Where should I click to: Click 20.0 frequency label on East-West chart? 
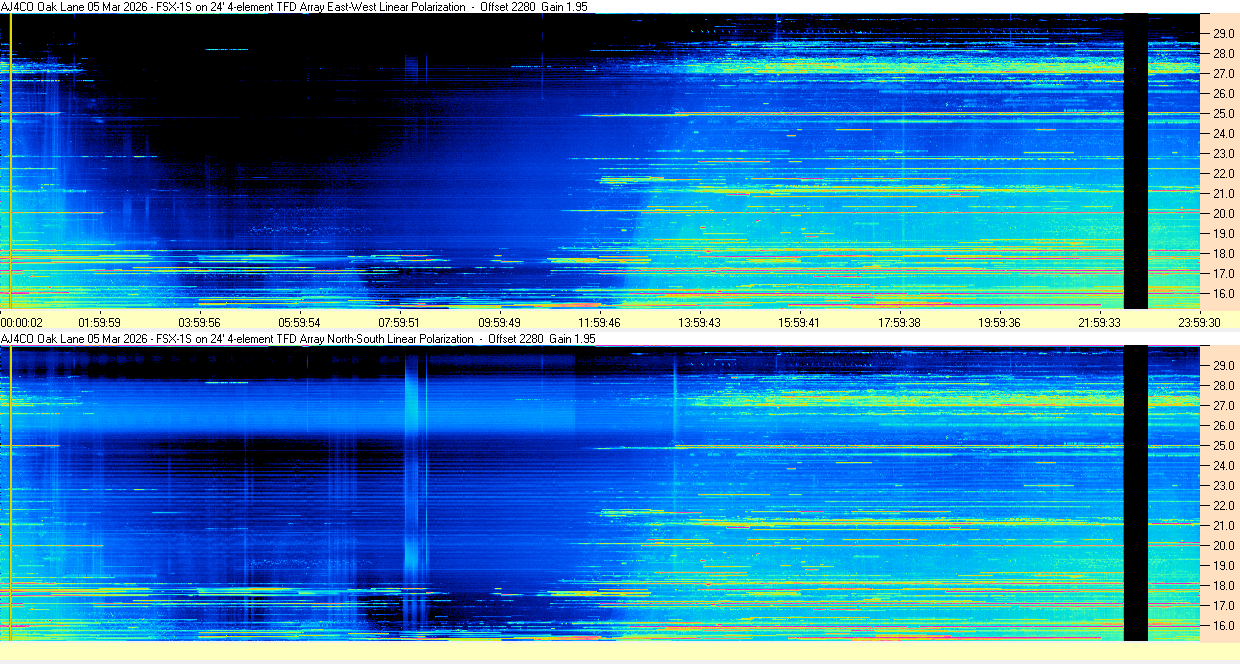pos(1223,214)
